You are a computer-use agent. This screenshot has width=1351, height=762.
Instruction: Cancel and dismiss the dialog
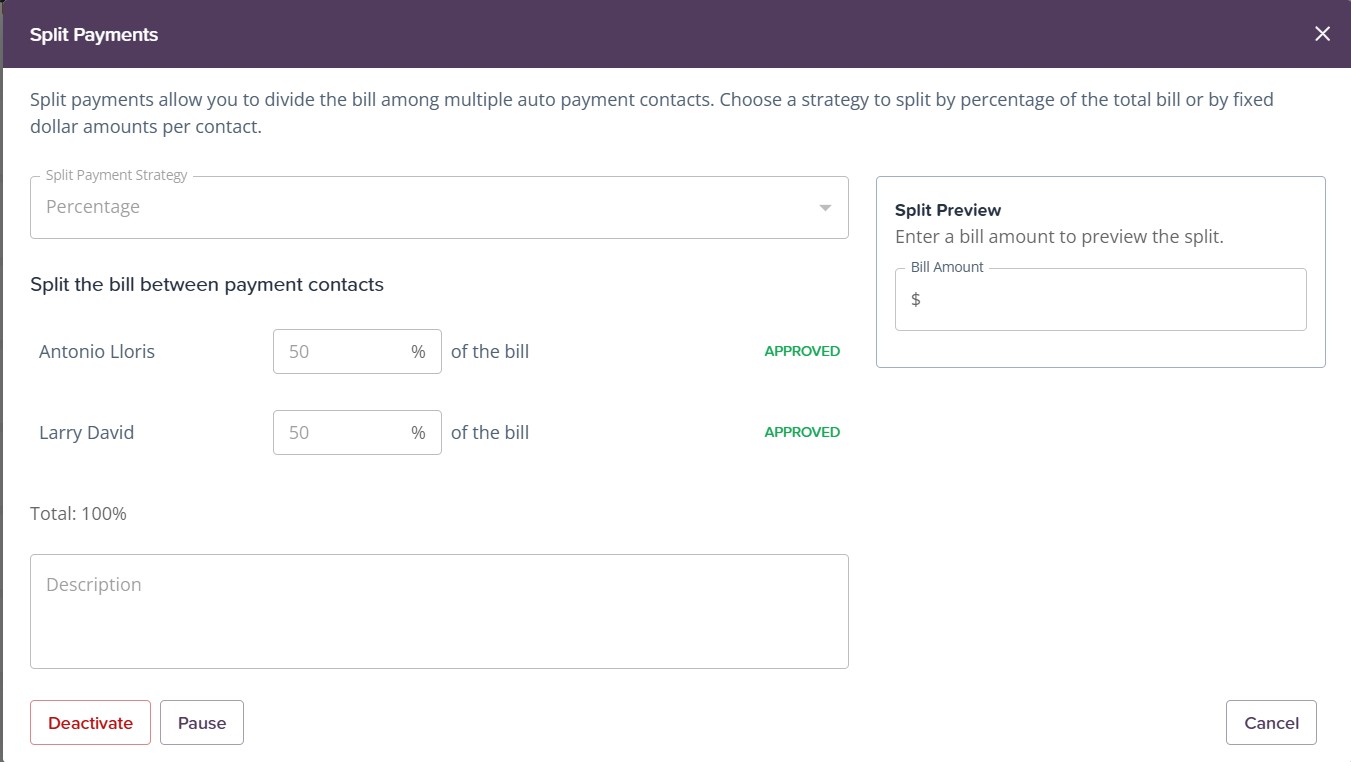(1271, 723)
